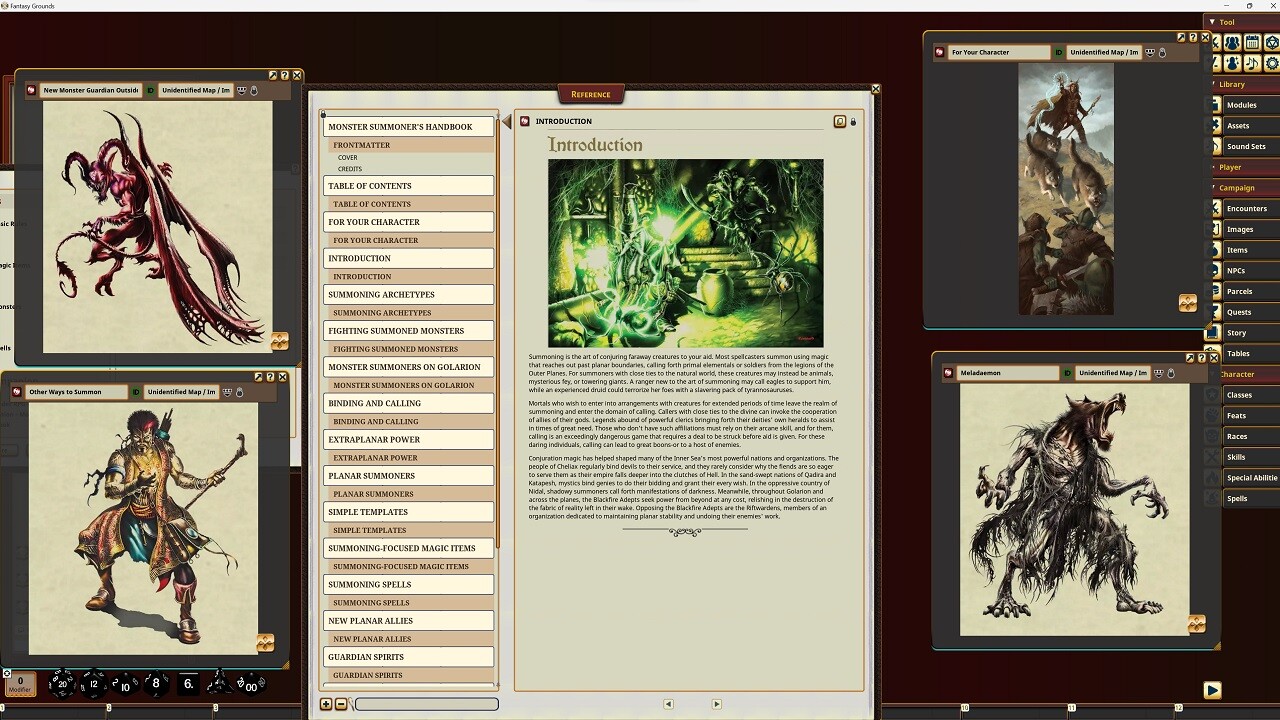Open the options gear icon

pos(1271,63)
